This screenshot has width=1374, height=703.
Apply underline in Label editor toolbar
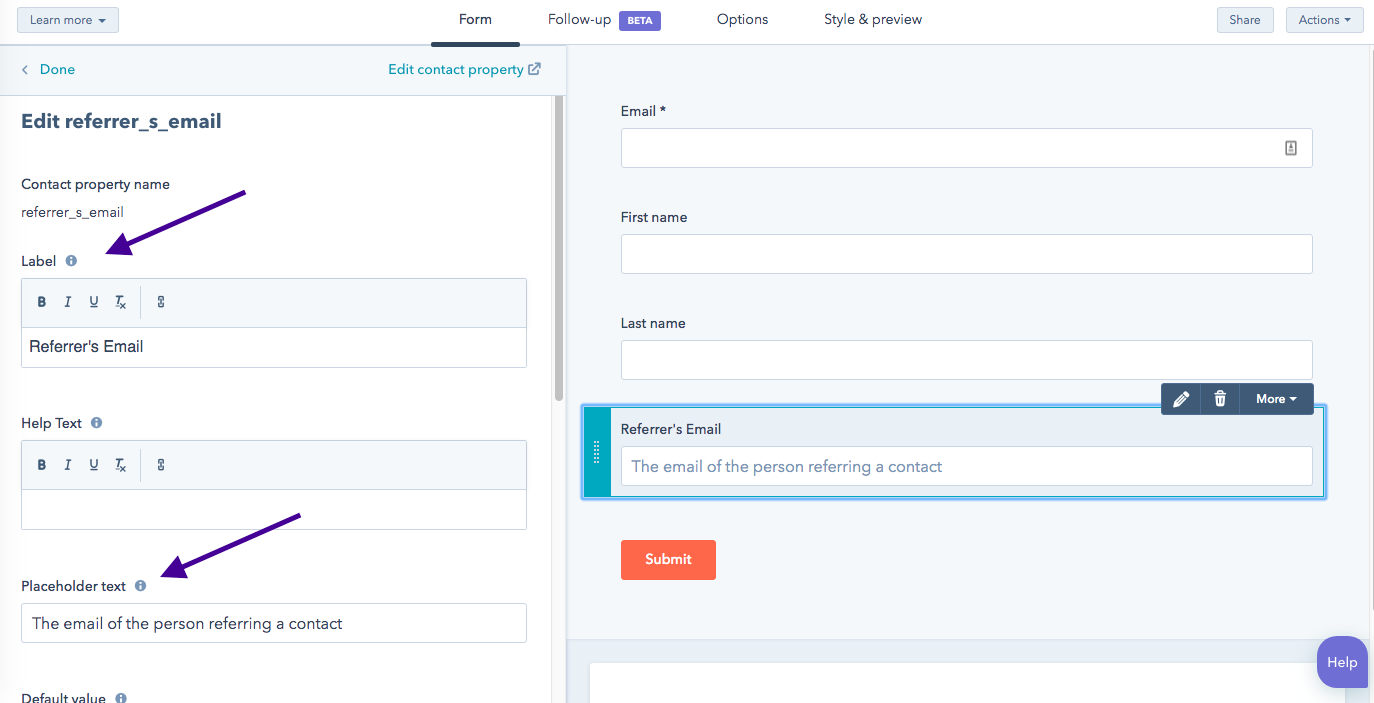pos(94,302)
